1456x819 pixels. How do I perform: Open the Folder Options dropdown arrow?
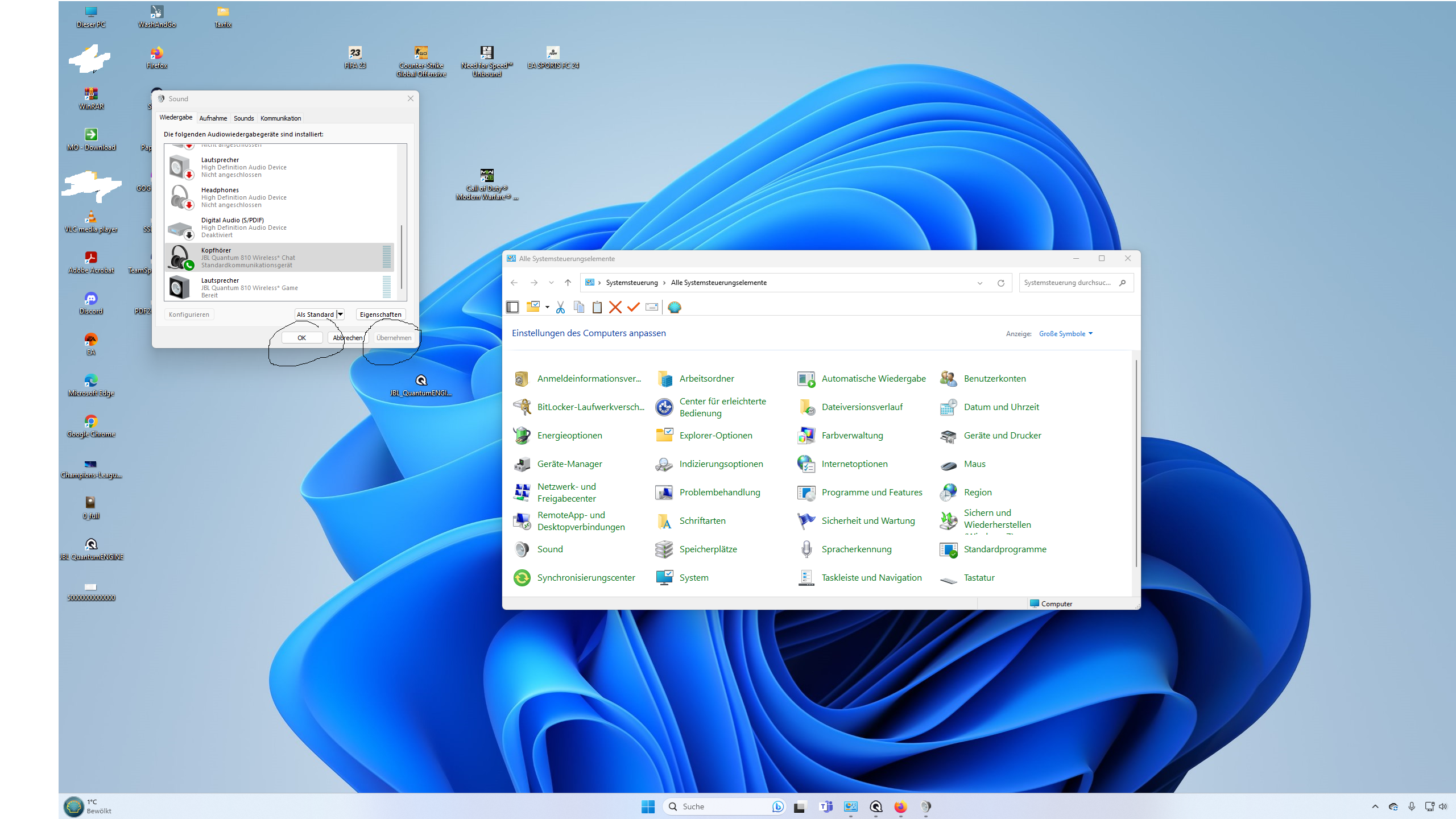click(x=547, y=307)
